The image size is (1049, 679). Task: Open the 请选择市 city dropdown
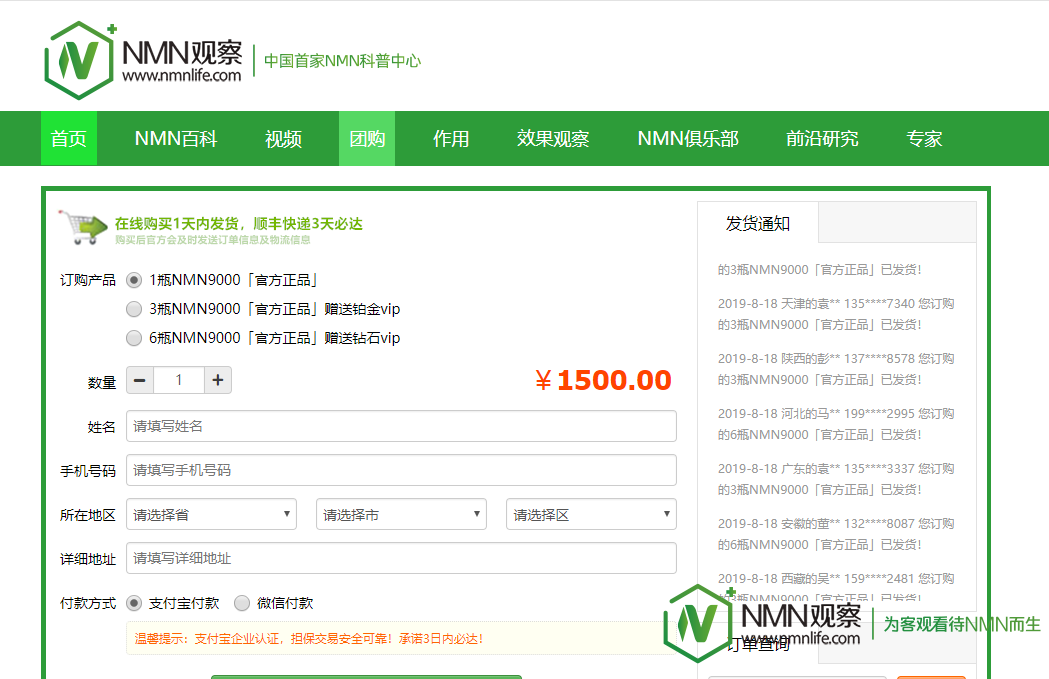[401, 514]
